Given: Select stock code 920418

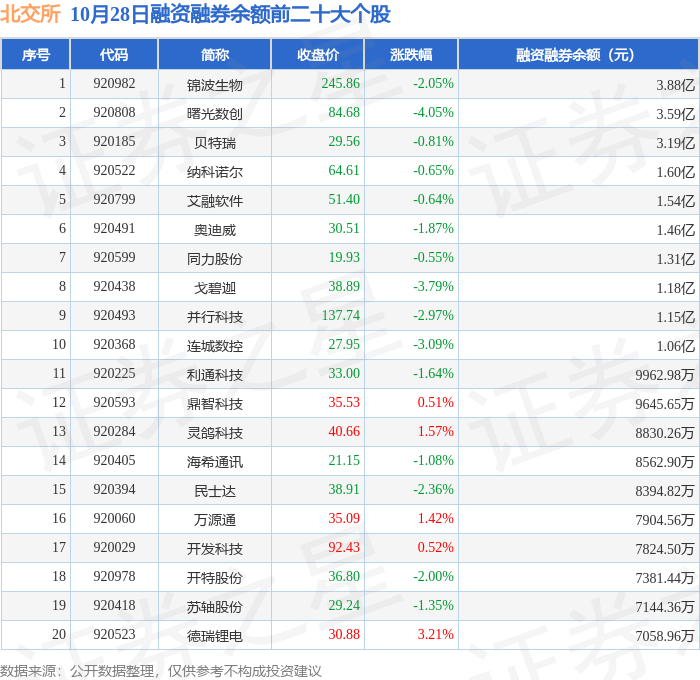Looking at the screenshot, I should [x=114, y=606].
